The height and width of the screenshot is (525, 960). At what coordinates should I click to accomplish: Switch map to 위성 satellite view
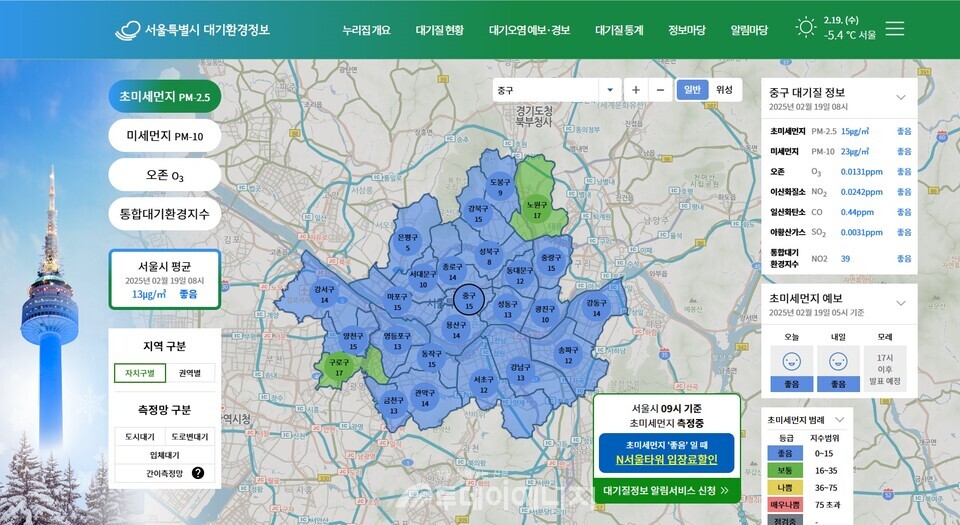[x=724, y=90]
